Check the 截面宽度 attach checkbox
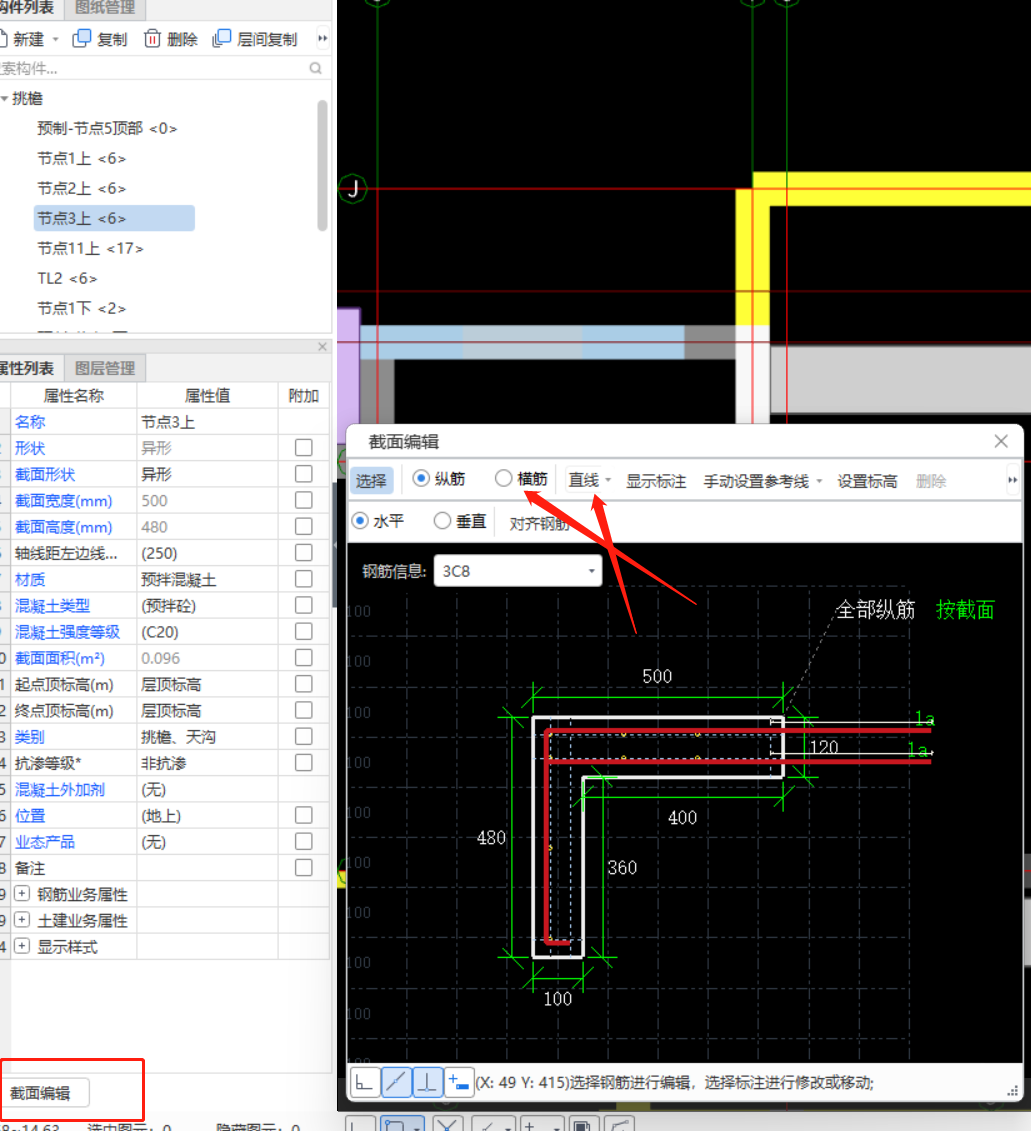This screenshot has height=1131, width=1031. click(304, 501)
